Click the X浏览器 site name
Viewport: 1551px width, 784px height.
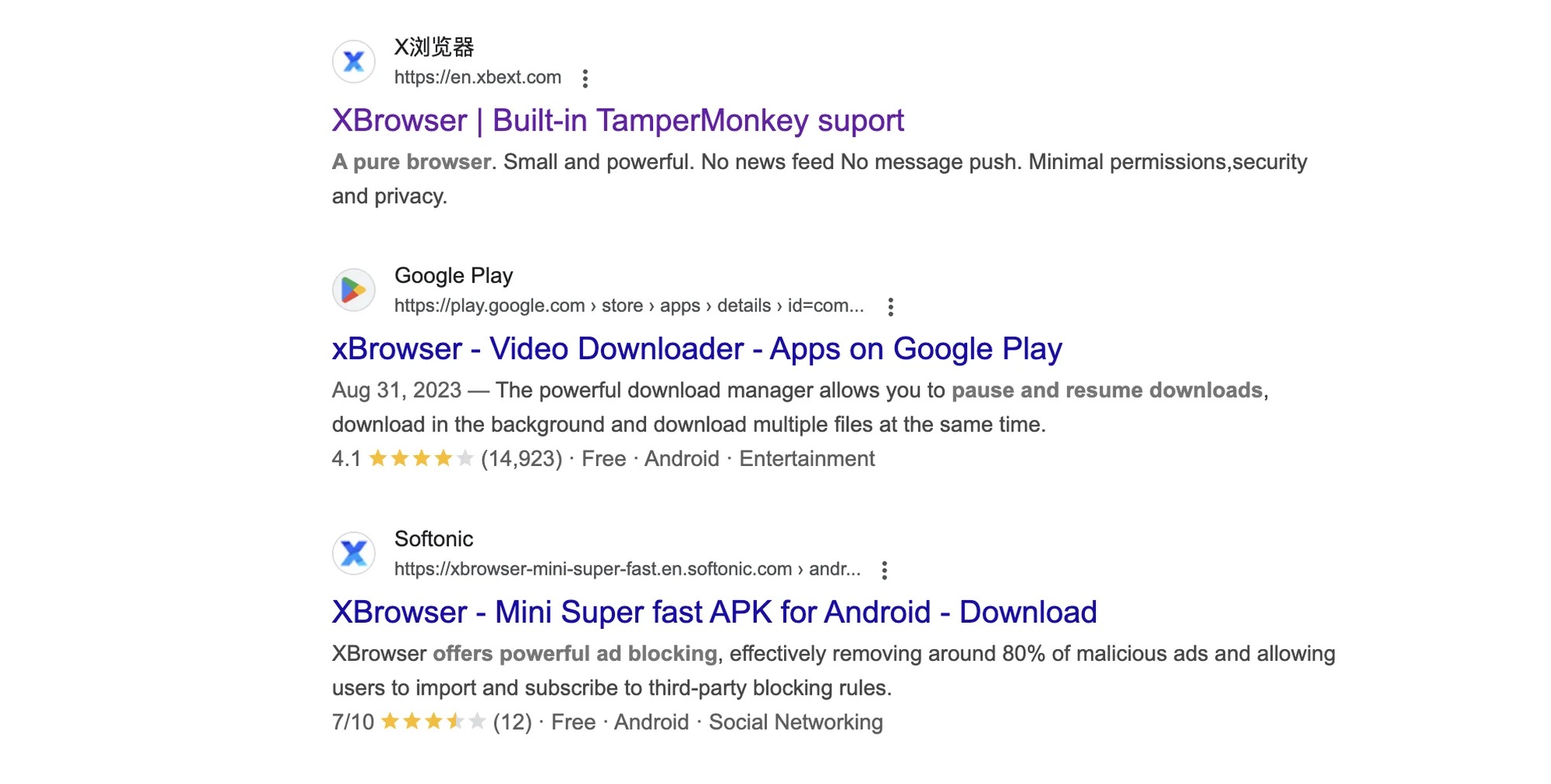click(x=434, y=47)
